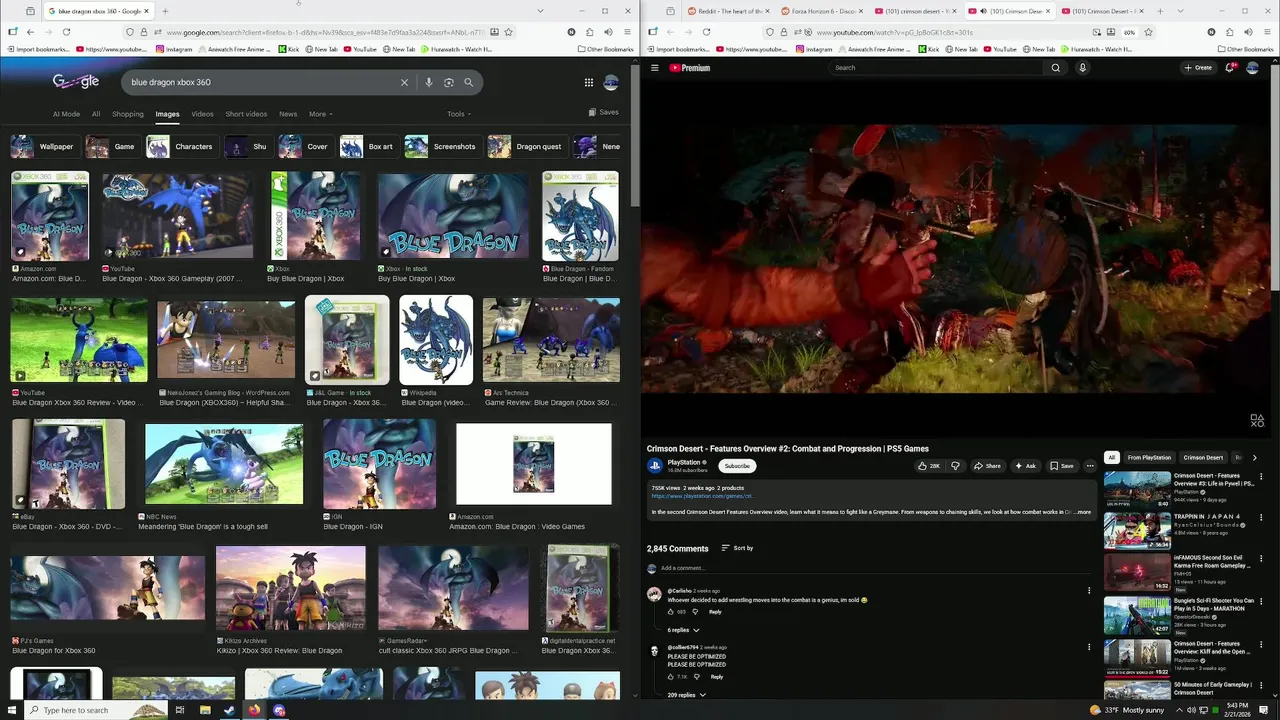Click the Windows Start button
1280x720 pixels.
tap(10, 710)
